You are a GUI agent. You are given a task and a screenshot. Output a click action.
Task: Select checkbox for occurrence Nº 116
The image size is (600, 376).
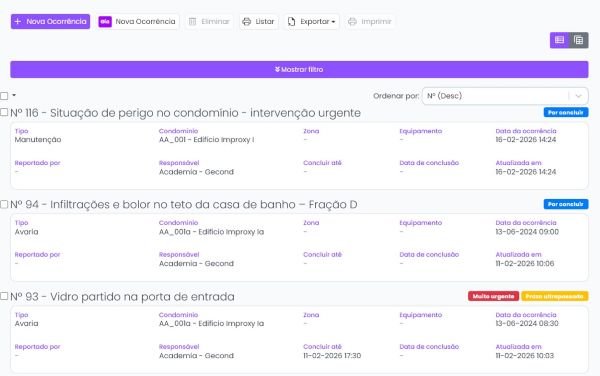tap(4, 112)
